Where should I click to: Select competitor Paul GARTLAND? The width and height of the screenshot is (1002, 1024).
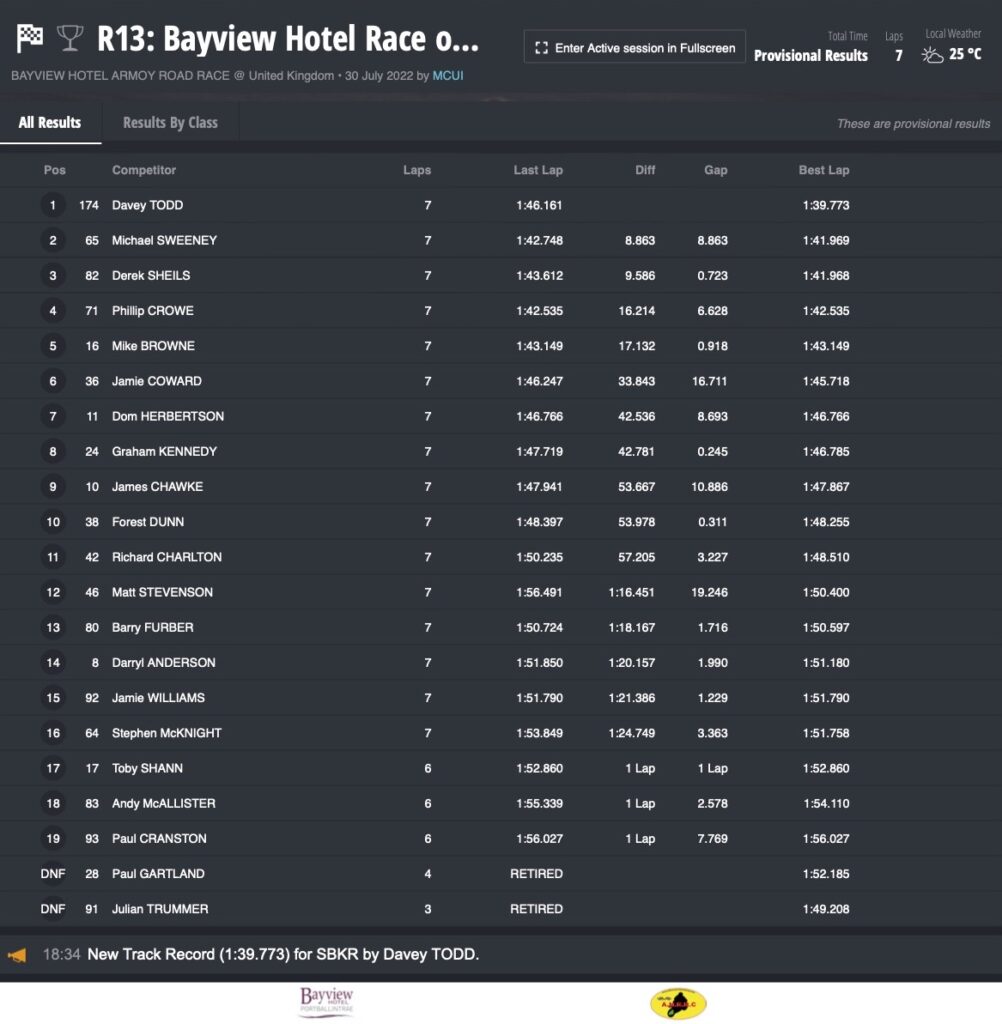point(158,874)
